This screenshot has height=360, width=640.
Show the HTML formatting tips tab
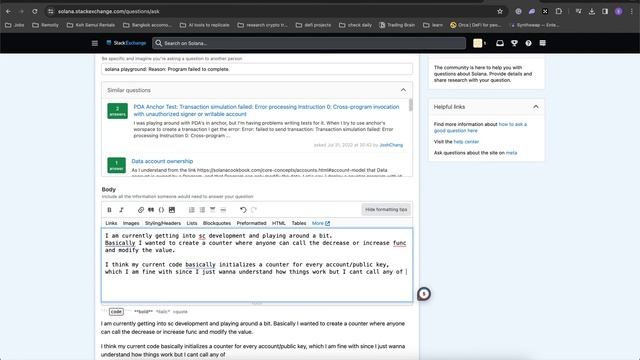(x=279, y=223)
